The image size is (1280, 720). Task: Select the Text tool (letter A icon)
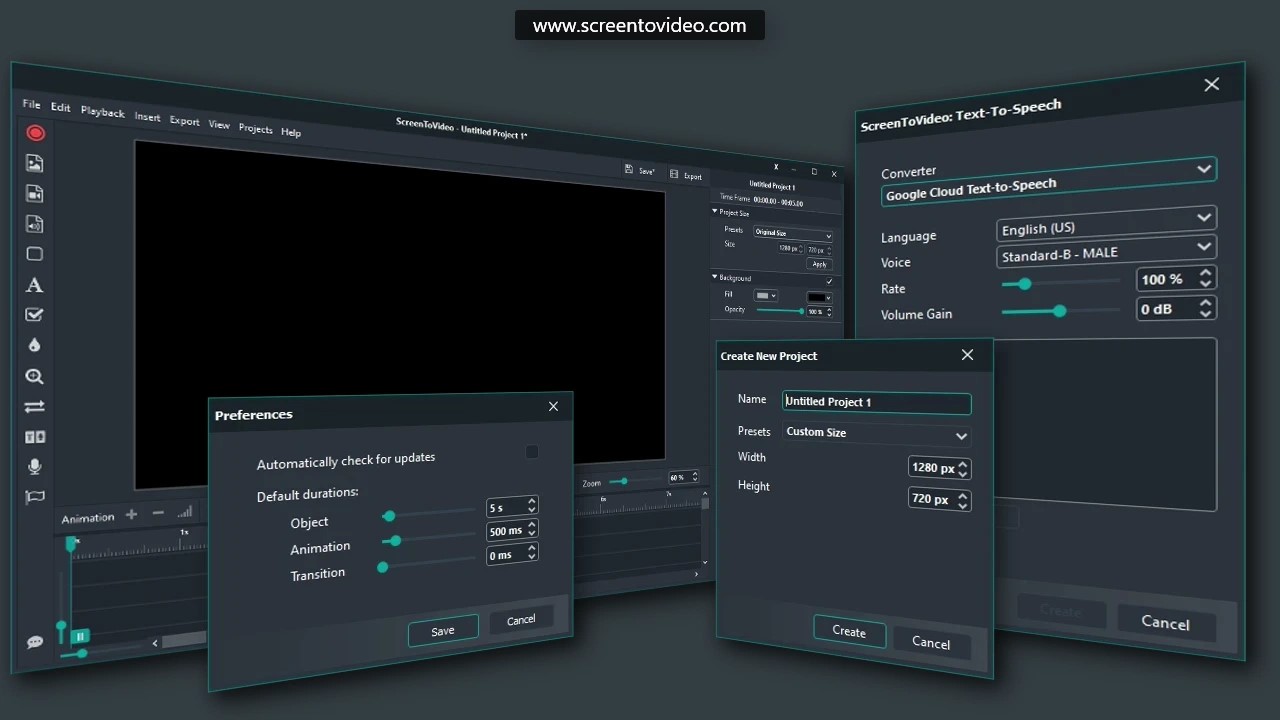point(35,285)
